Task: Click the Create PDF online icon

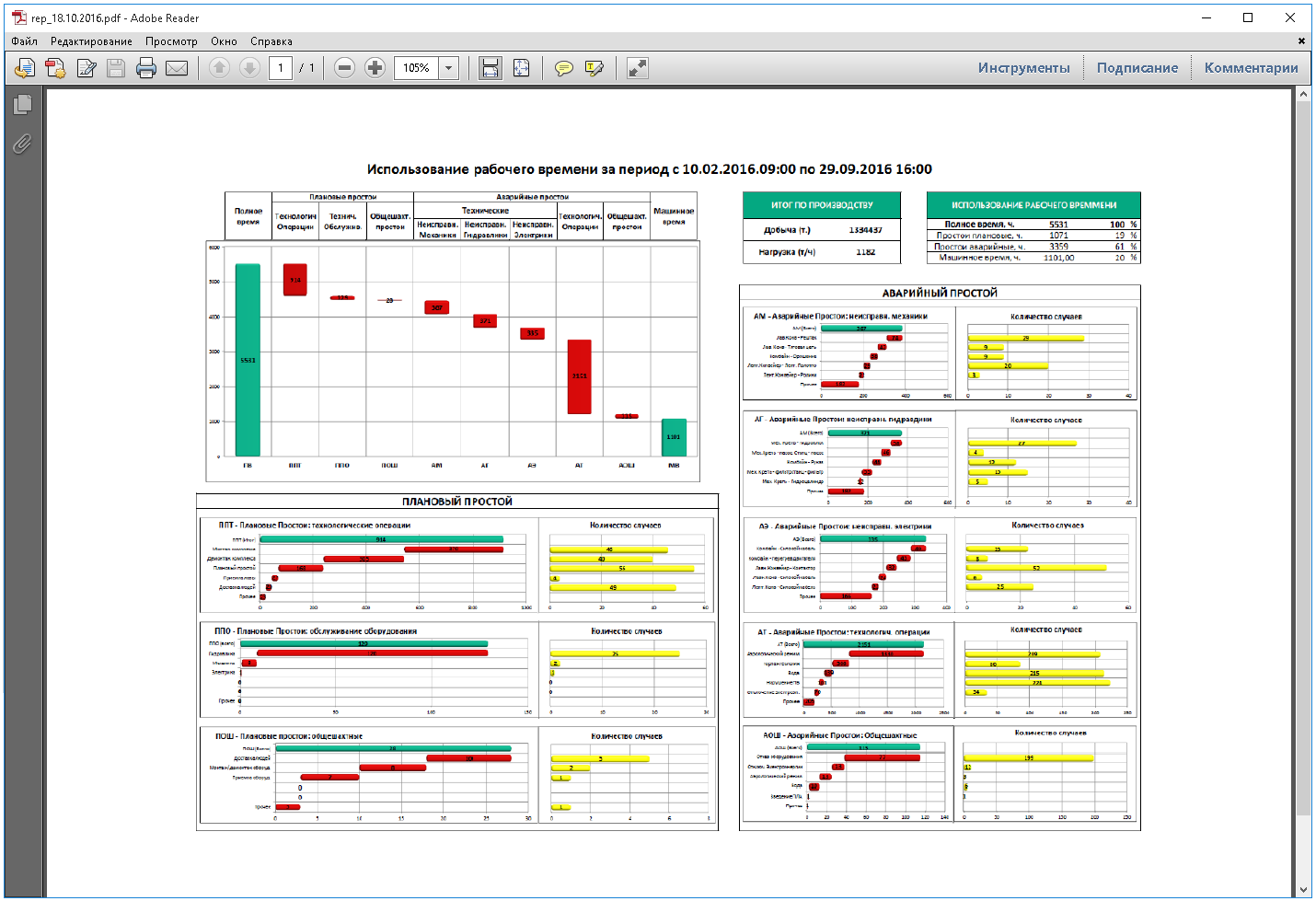Action: [x=55, y=68]
